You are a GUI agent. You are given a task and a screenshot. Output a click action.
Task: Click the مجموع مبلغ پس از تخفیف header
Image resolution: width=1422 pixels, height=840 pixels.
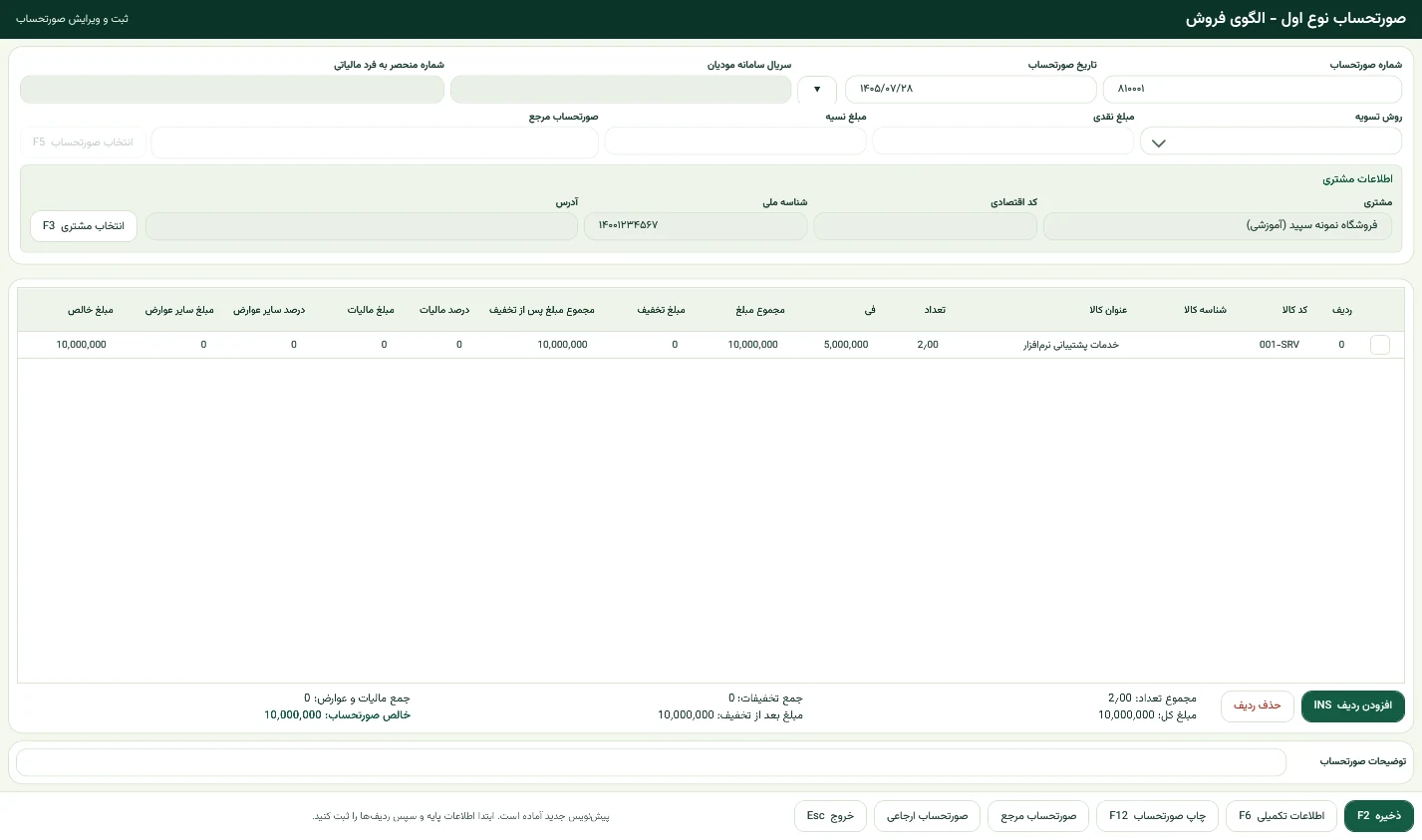coord(542,310)
